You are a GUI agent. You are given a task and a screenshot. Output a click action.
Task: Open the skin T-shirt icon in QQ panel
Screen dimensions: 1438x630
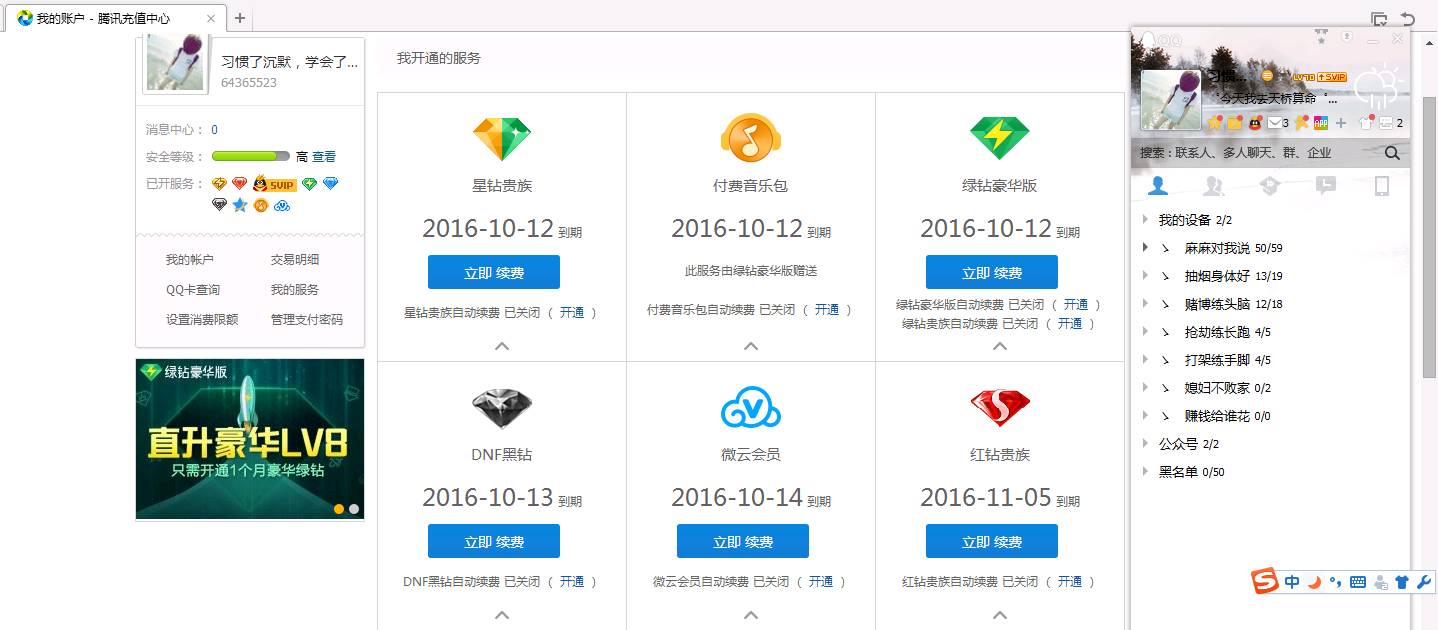coord(1366,123)
